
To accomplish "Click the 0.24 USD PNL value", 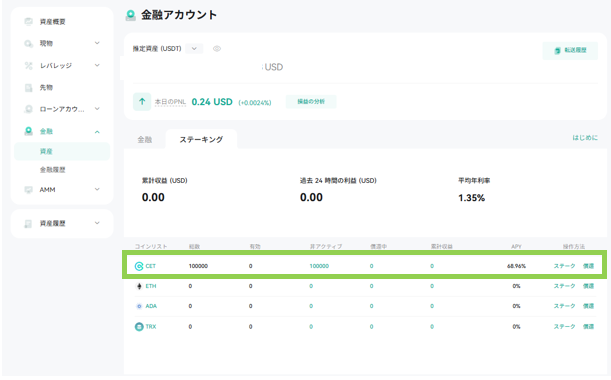I will coord(212,102).
